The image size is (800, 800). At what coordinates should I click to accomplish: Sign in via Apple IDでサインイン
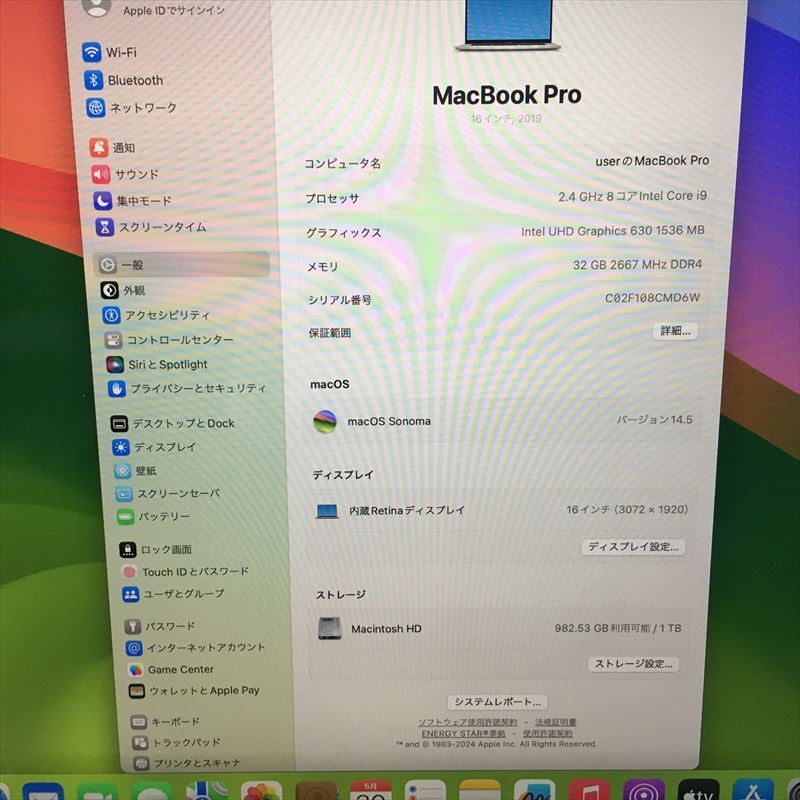pyautogui.click(x=173, y=10)
